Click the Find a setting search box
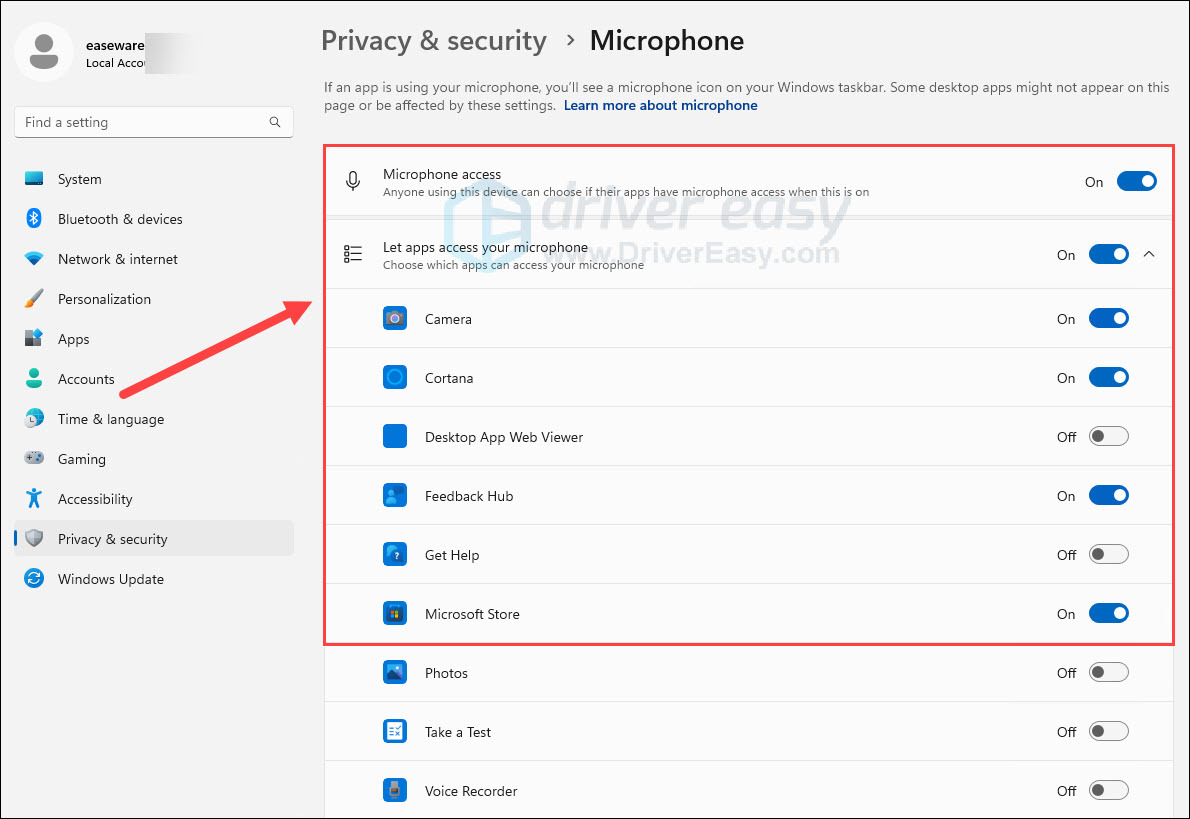 click(153, 122)
